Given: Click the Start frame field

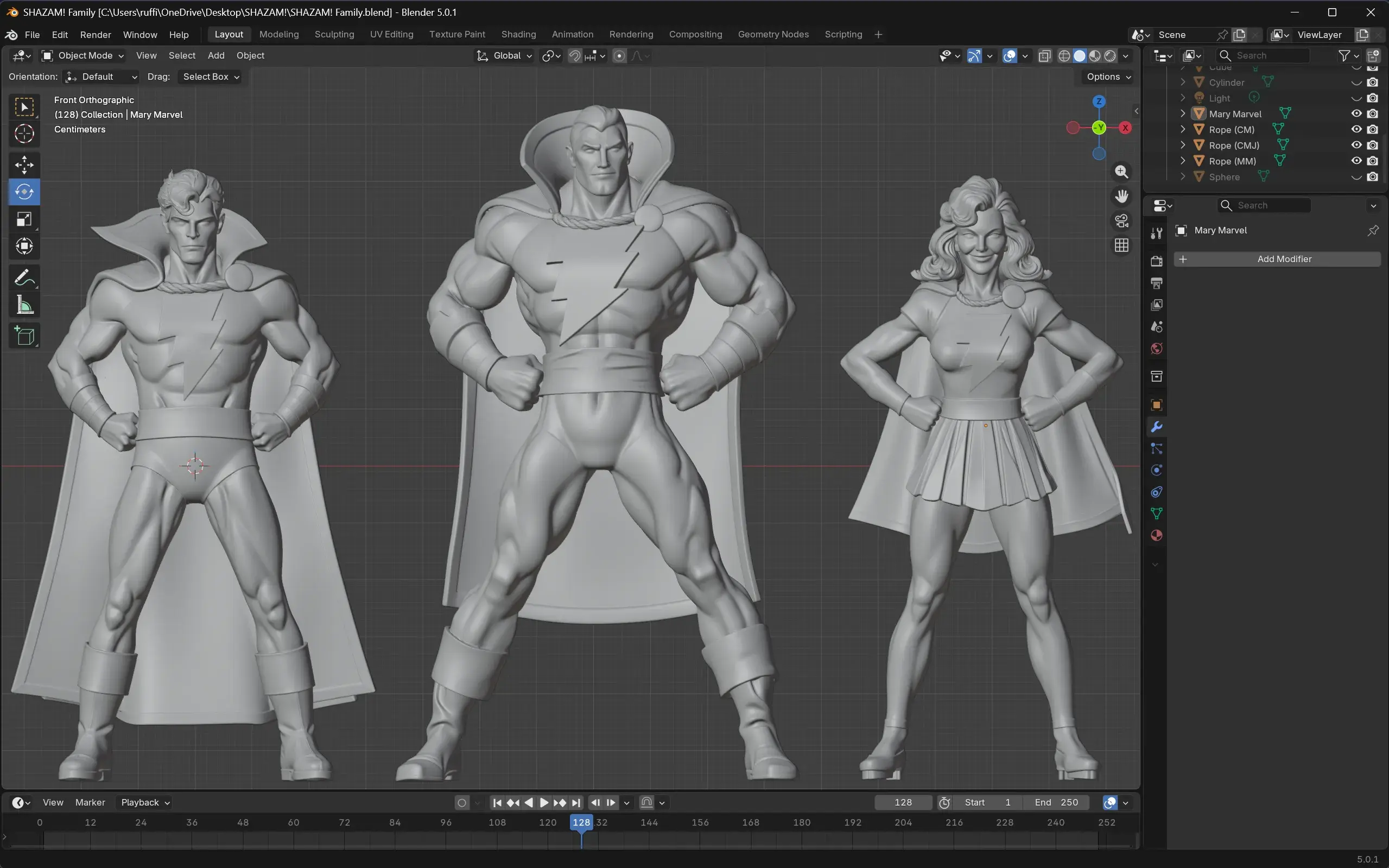Looking at the screenshot, I should (987, 802).
